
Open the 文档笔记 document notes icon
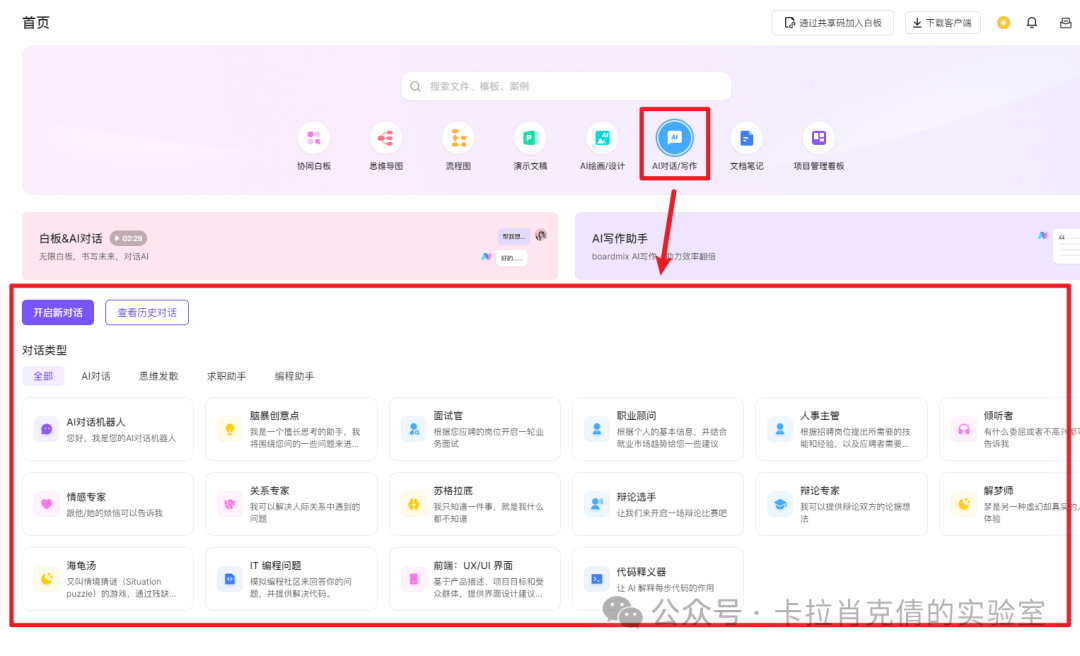coord(746,138)
